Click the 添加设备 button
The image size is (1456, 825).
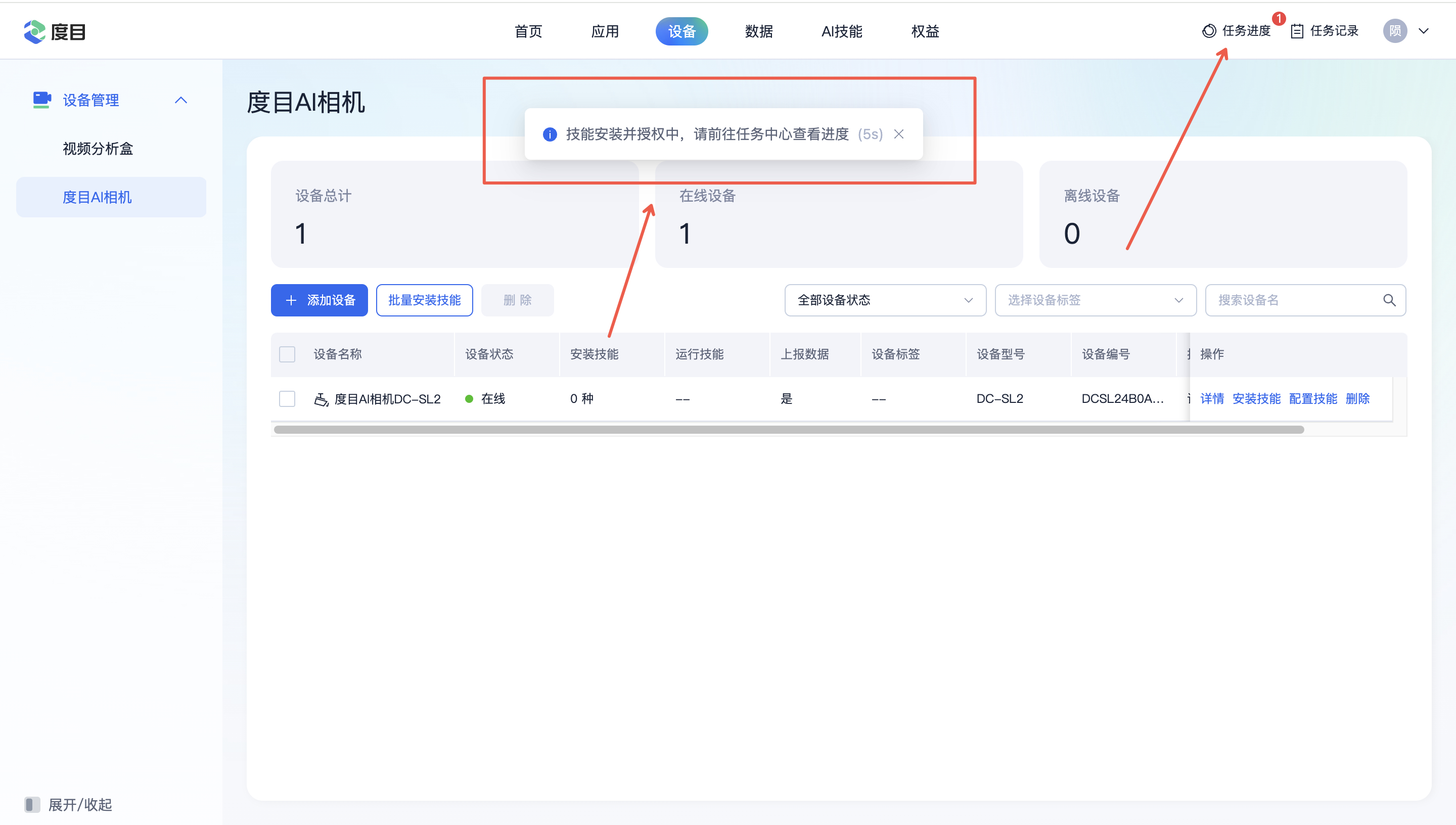320,300
